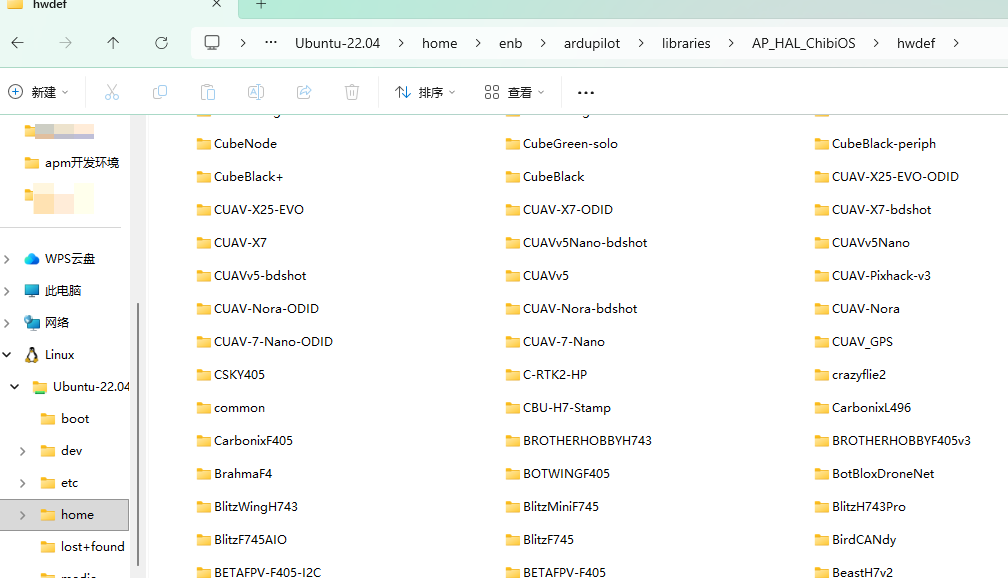Select WPS云盘 in sidebar

pos(60,259)
